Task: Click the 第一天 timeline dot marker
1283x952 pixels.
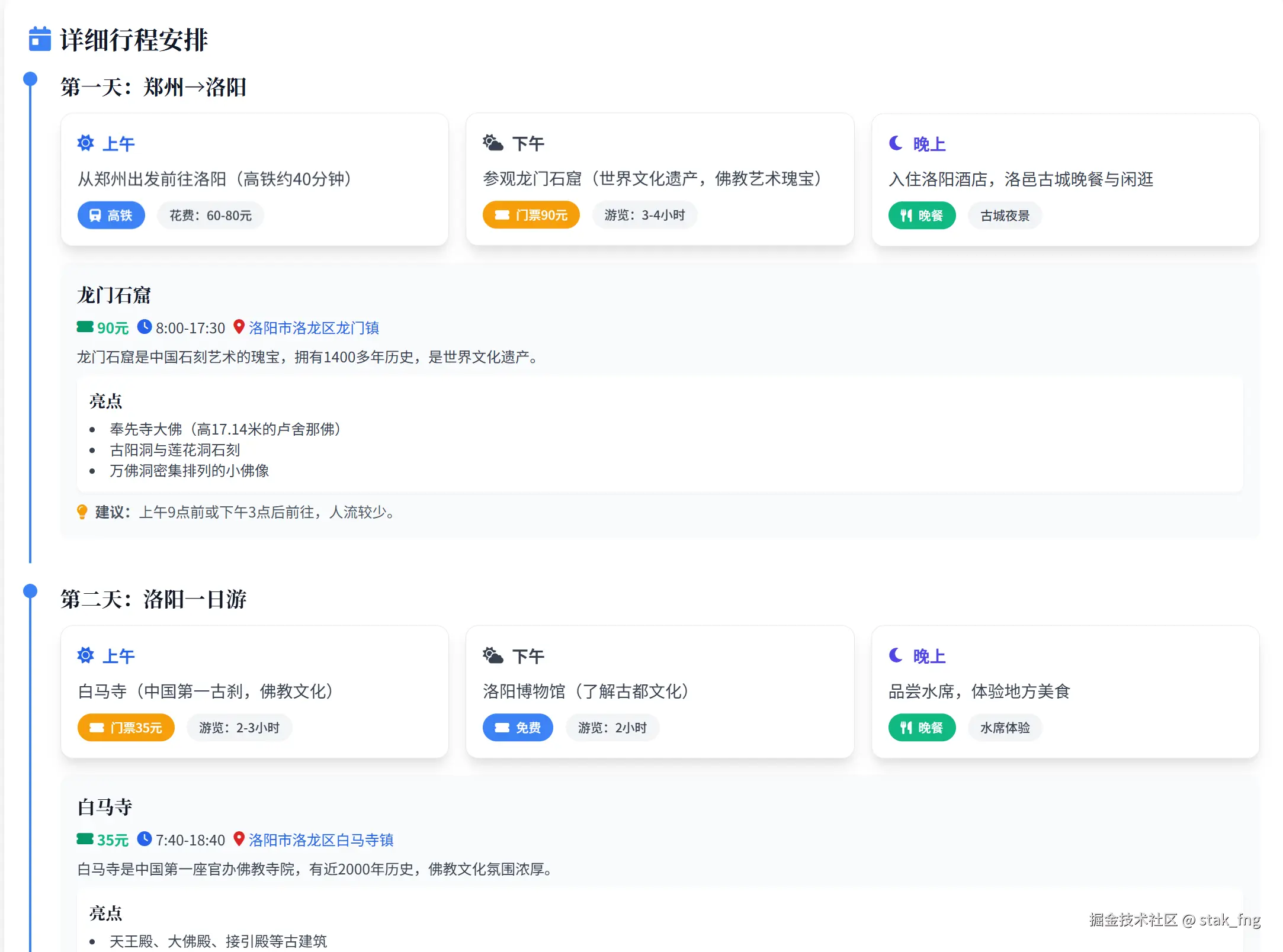Action: (30, 79)
